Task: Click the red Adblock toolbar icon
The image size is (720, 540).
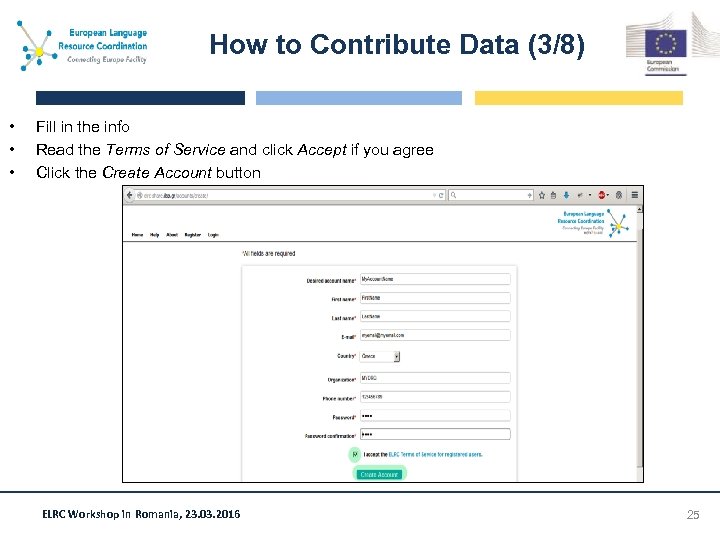Action: click(602, 195)
